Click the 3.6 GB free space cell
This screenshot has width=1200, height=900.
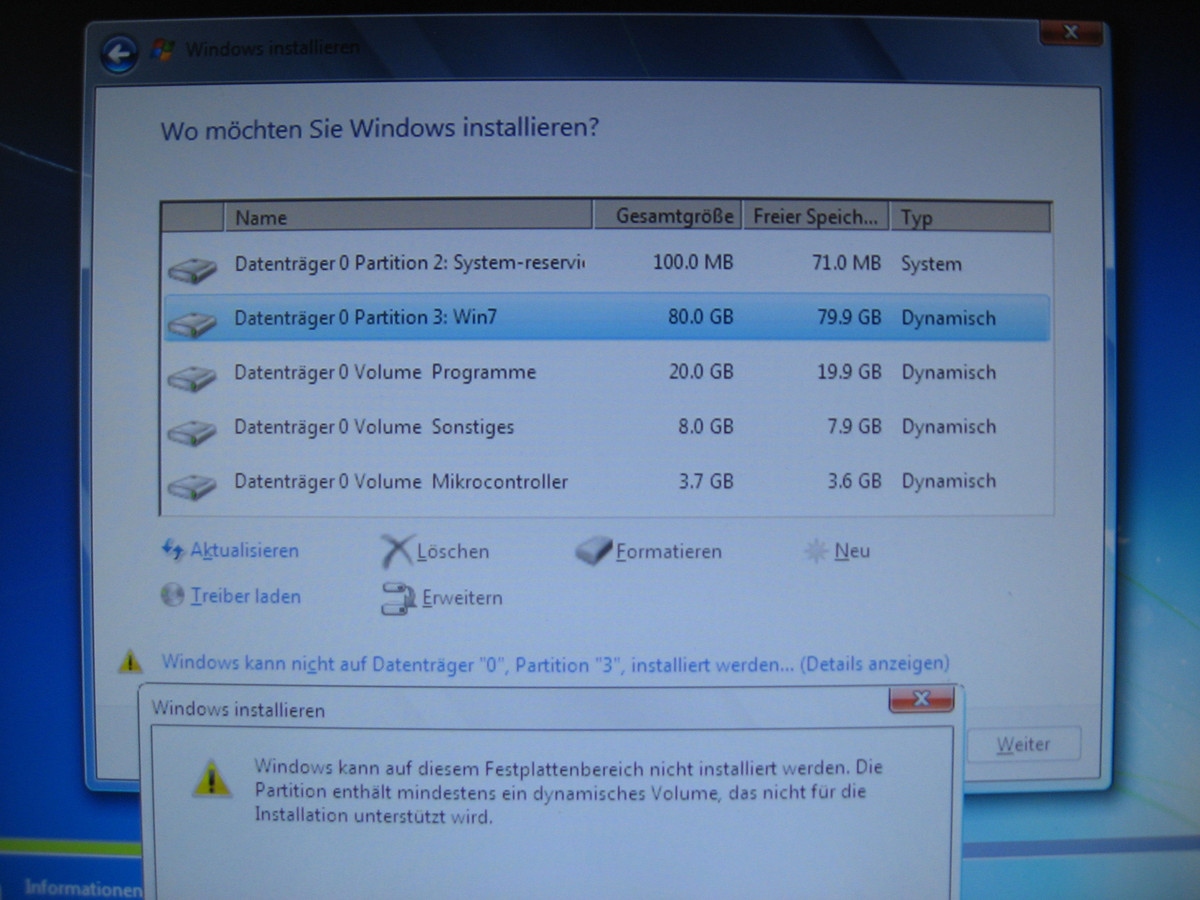click(x=854, y=481)
